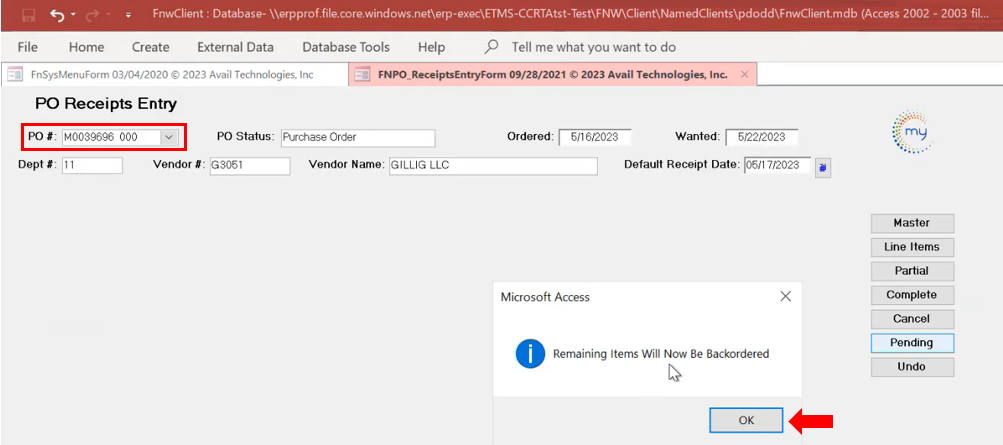This screenshot has height=445, width=1003.
Task: Open the Database Tools ribbon tab
Action: point(346,47)
